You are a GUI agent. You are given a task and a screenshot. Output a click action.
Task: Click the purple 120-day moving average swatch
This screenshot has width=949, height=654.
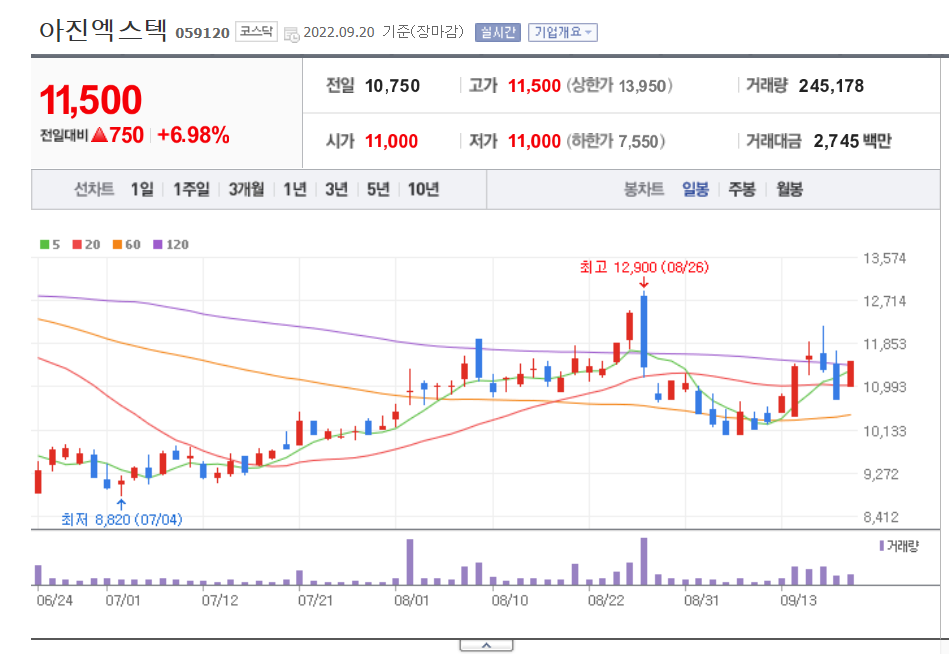158,244
